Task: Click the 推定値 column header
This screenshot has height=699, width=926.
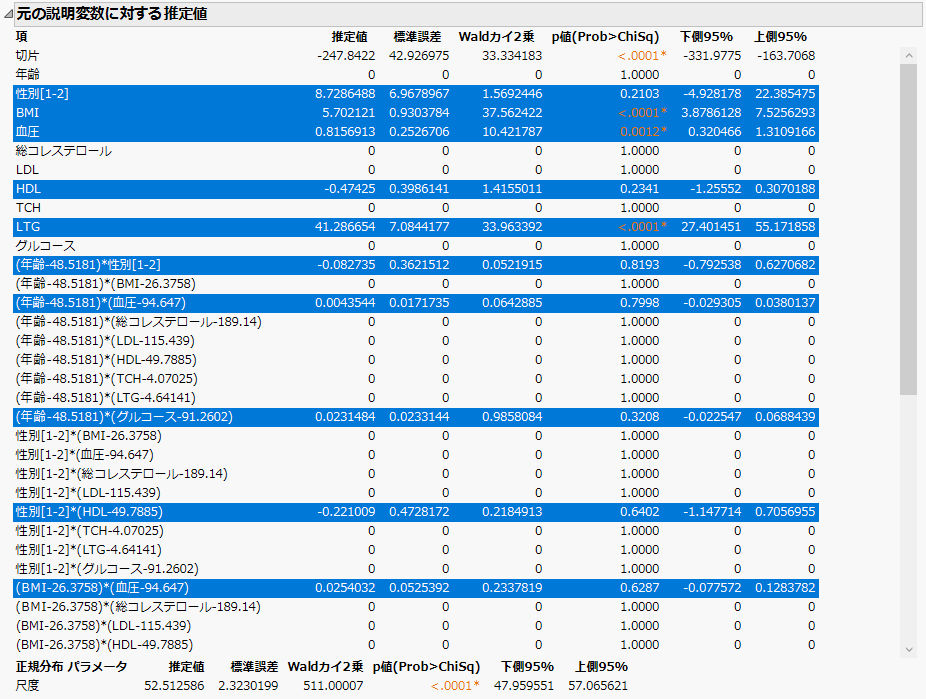Action: (x=347, y=36)
